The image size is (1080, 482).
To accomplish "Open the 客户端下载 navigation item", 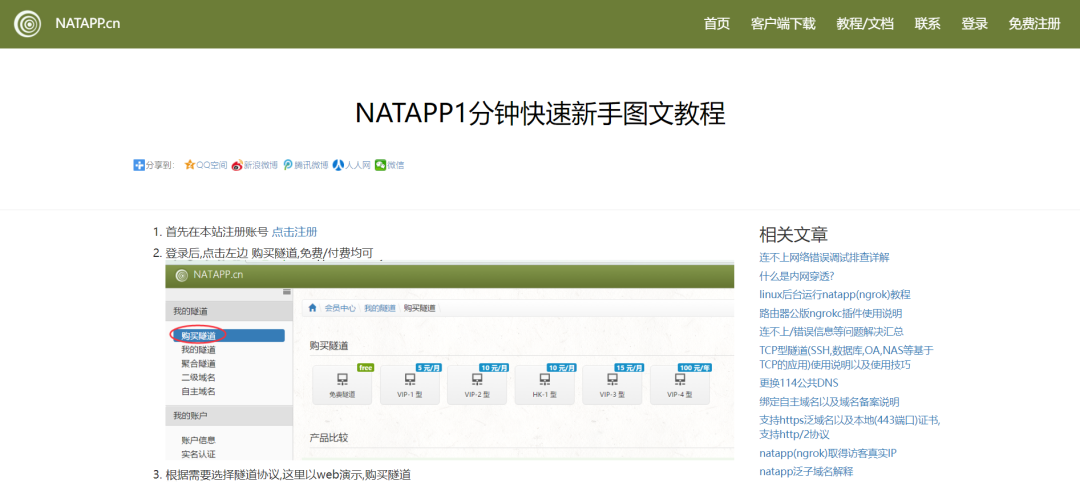I will pyautogui.click(x=783, y=23).
